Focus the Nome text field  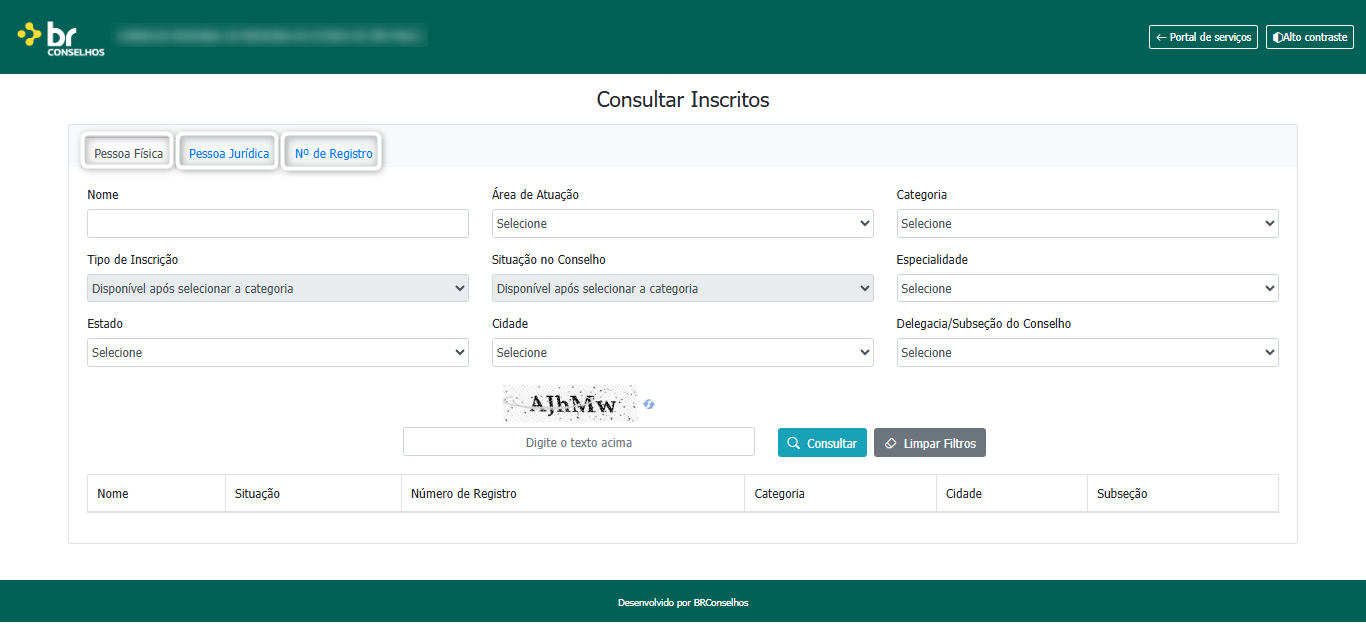278,224
